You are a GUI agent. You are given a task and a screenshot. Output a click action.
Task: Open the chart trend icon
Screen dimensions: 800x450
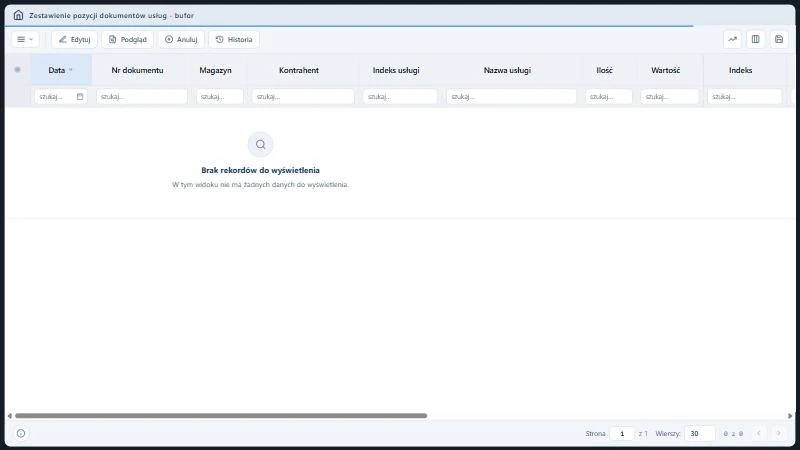[732, 39]
